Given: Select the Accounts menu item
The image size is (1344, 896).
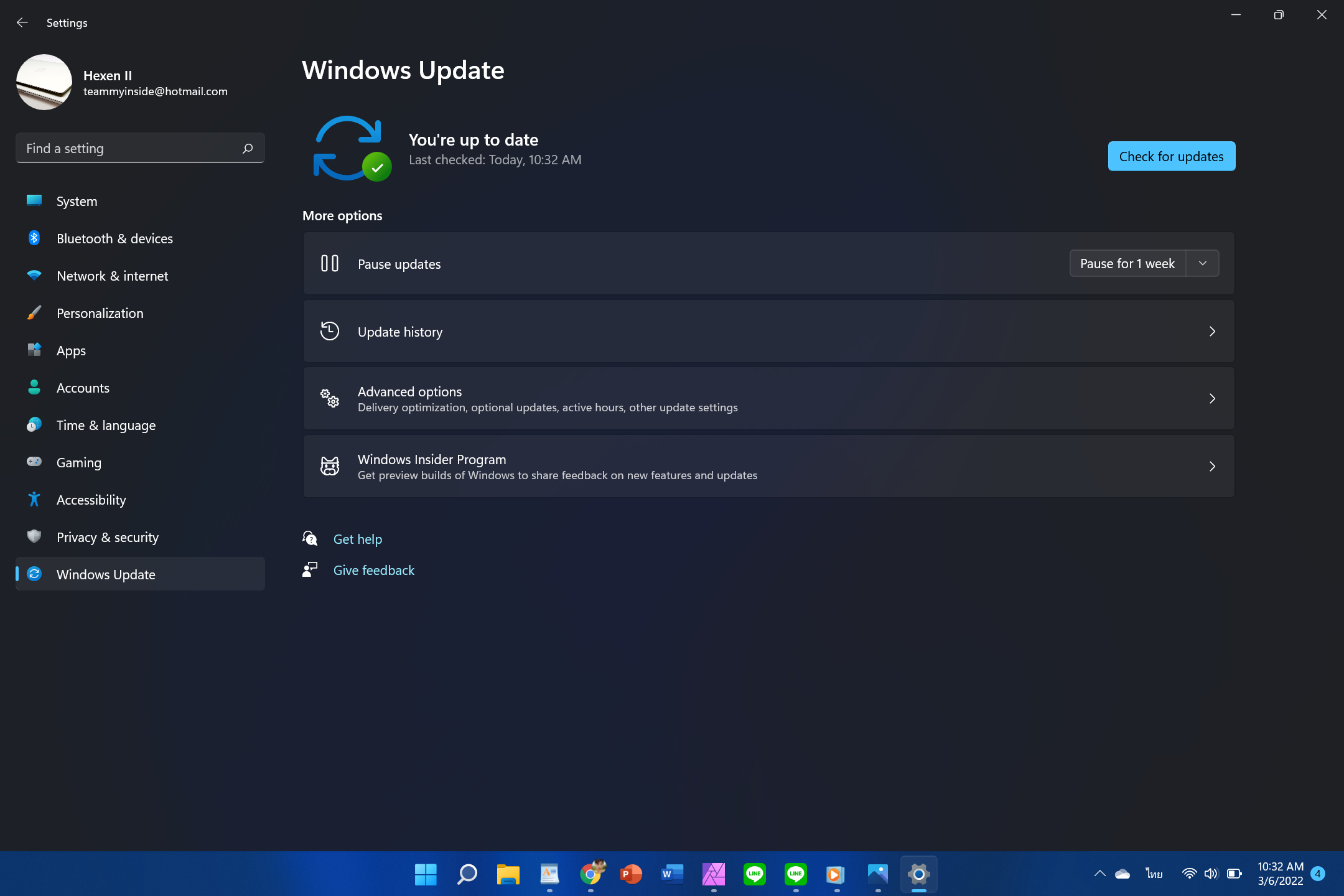Looking at the screenshot, I should pyautogui.click(x=82, y=387).
